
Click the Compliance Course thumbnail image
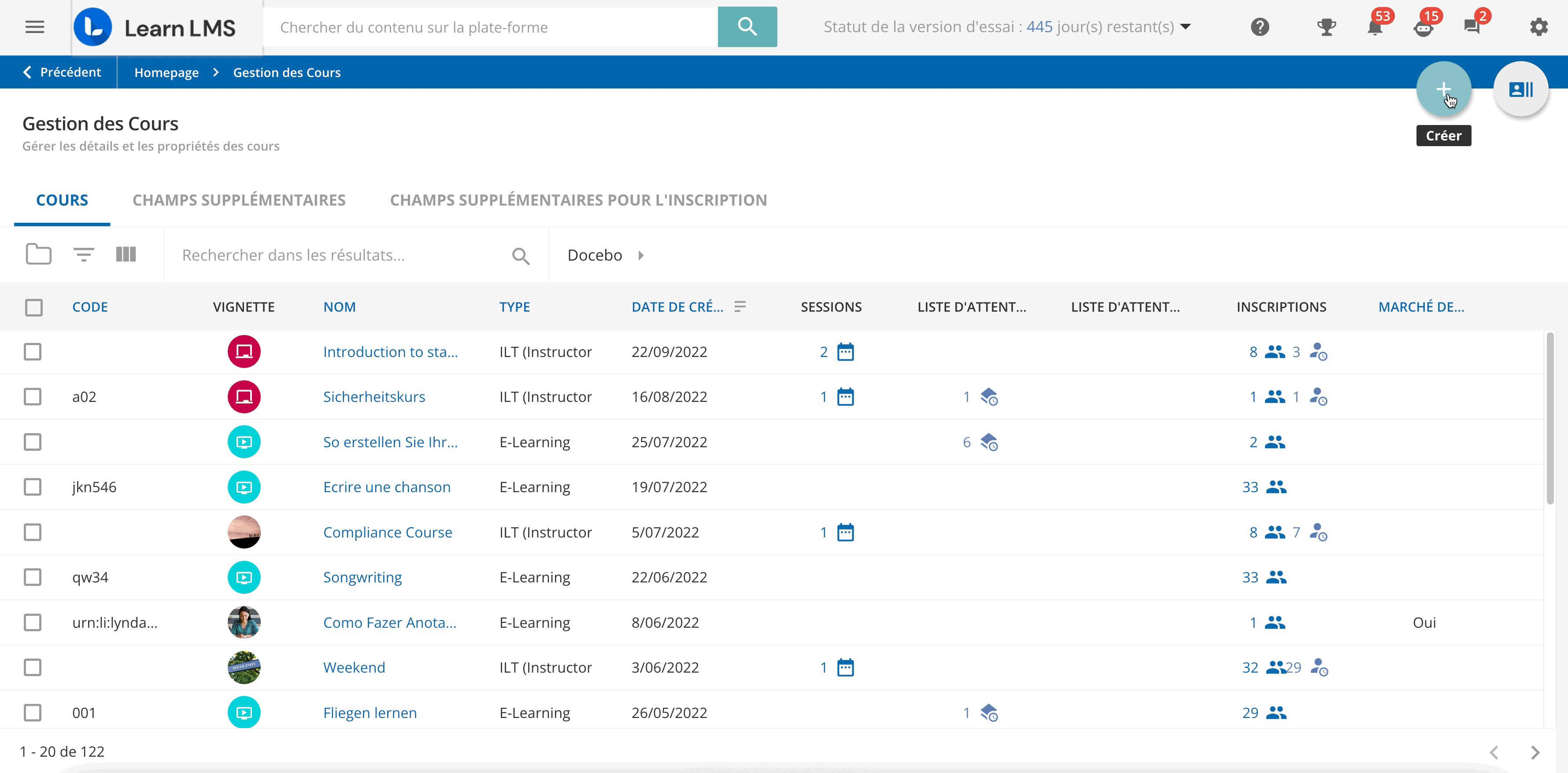point(244,532)
